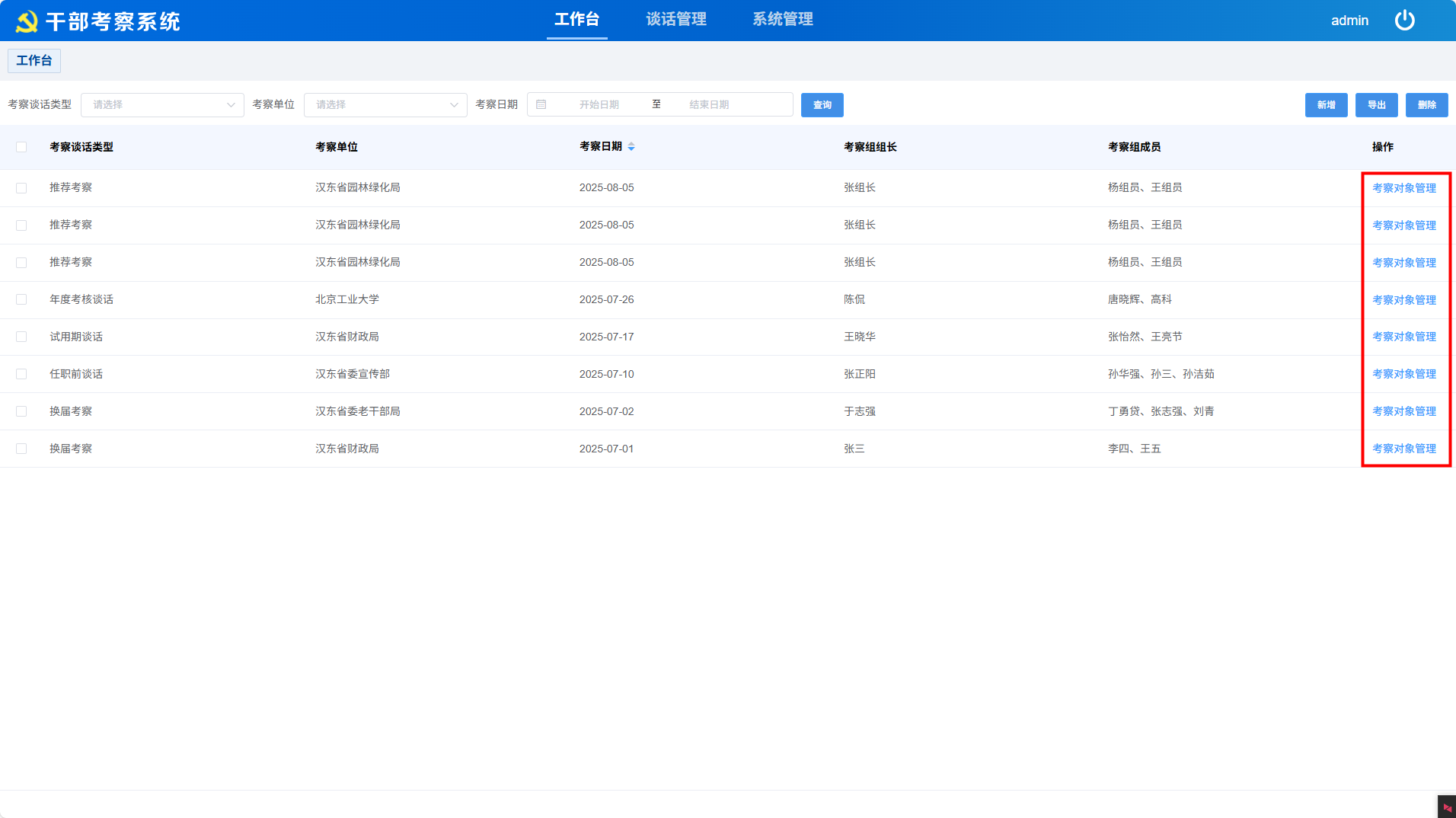Open 考察对象管理 for 2025-07-01 row
Viewport: 1456px width, 818px height.
point(1403,449)
